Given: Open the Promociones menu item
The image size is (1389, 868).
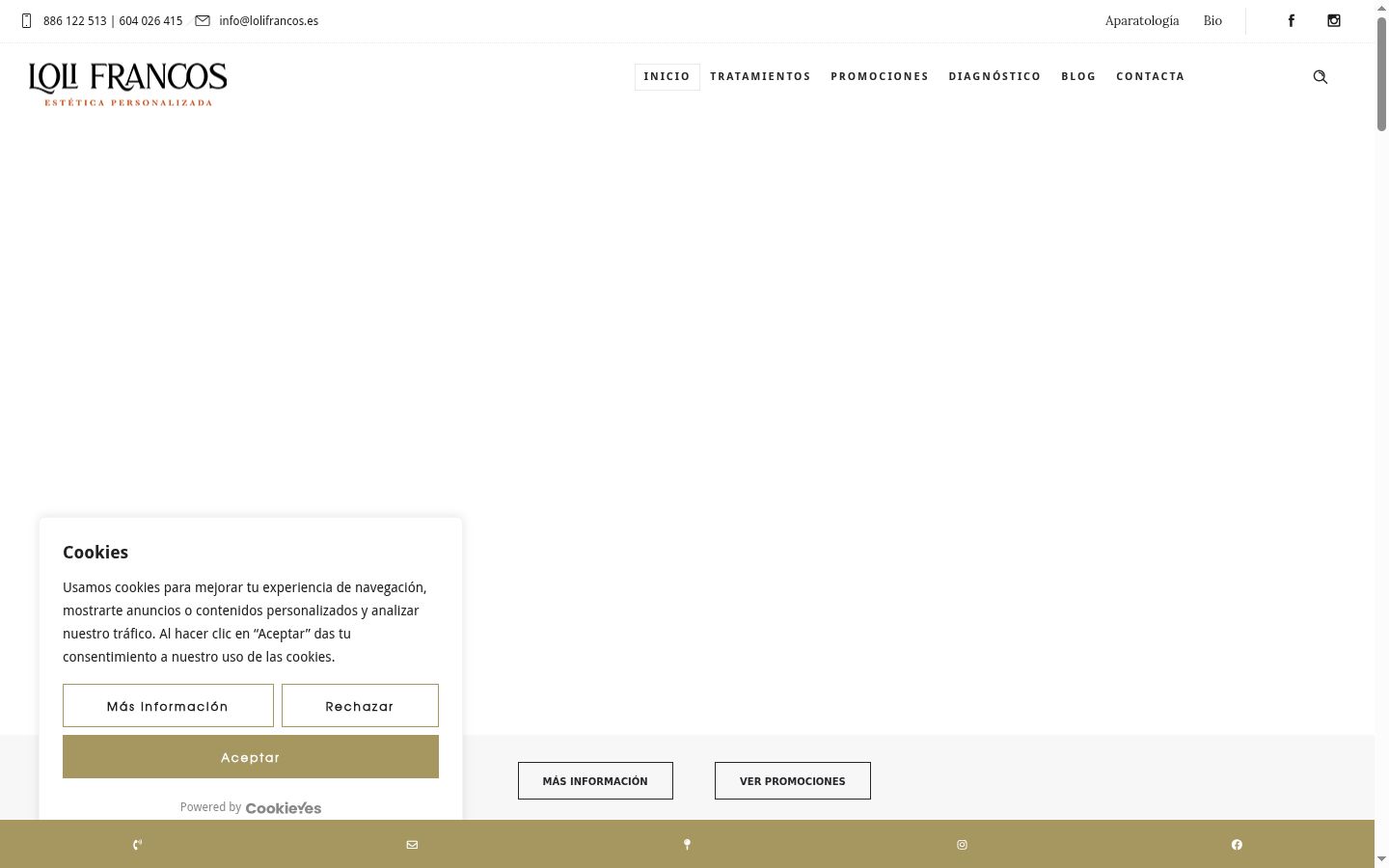Looking at the screenshot, I should pos(880,77).
